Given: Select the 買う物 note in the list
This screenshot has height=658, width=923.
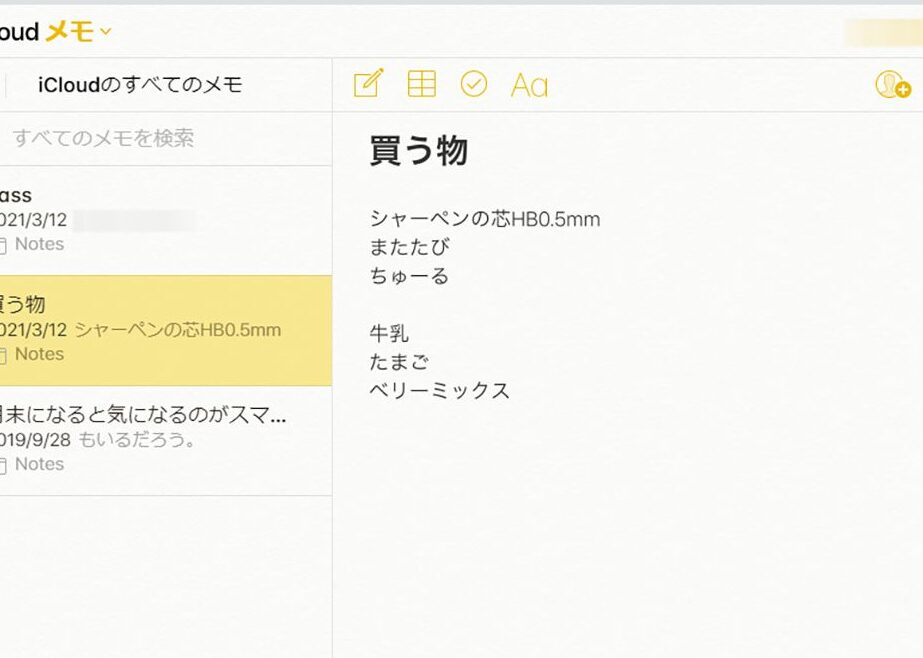Looking at the screenshot, I should tap(150, 305).
